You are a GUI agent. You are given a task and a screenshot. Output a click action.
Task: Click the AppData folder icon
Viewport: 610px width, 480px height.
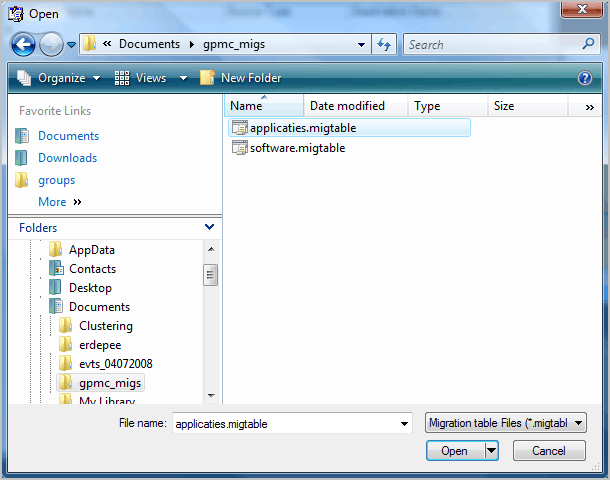coord(56,249)
